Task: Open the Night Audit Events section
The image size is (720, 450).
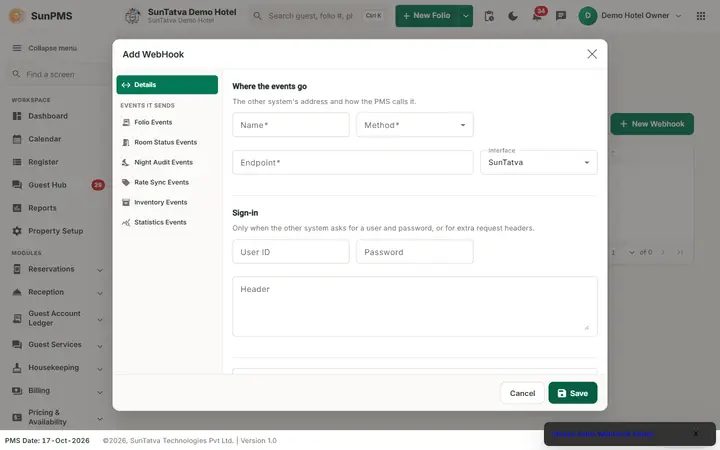Action: point(167,162)
